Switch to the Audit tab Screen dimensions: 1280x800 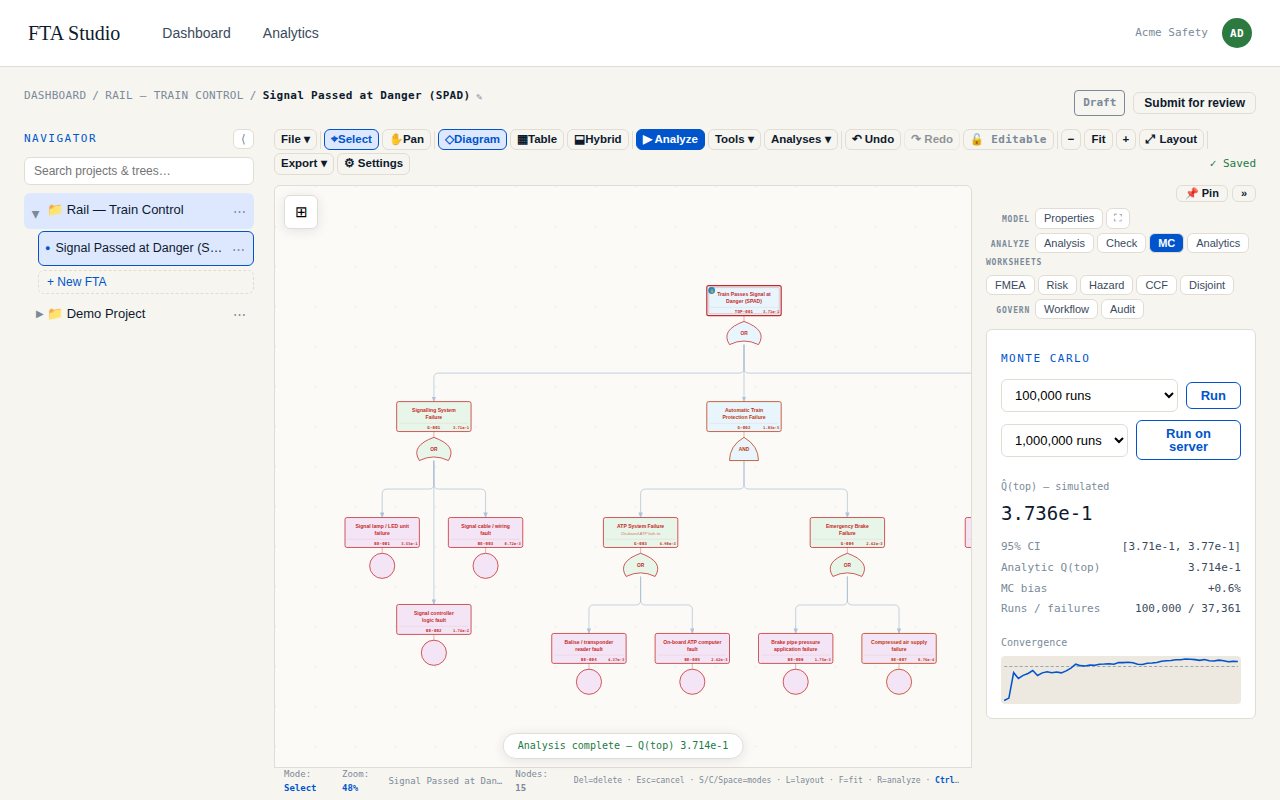(x=1123, y=309)
